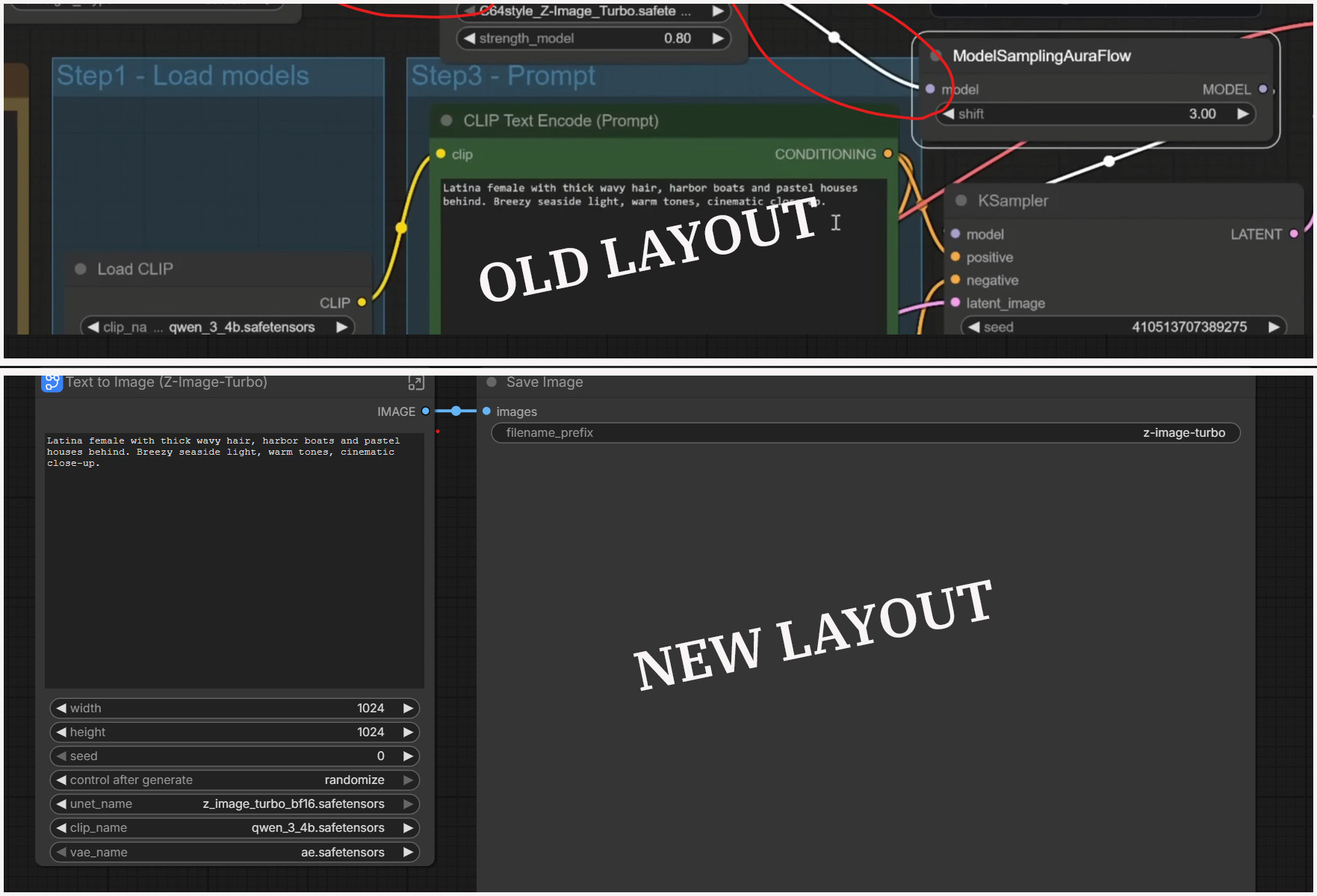
Task: Select previous Load CLIP model with left arrow
Action: (93, 327)
